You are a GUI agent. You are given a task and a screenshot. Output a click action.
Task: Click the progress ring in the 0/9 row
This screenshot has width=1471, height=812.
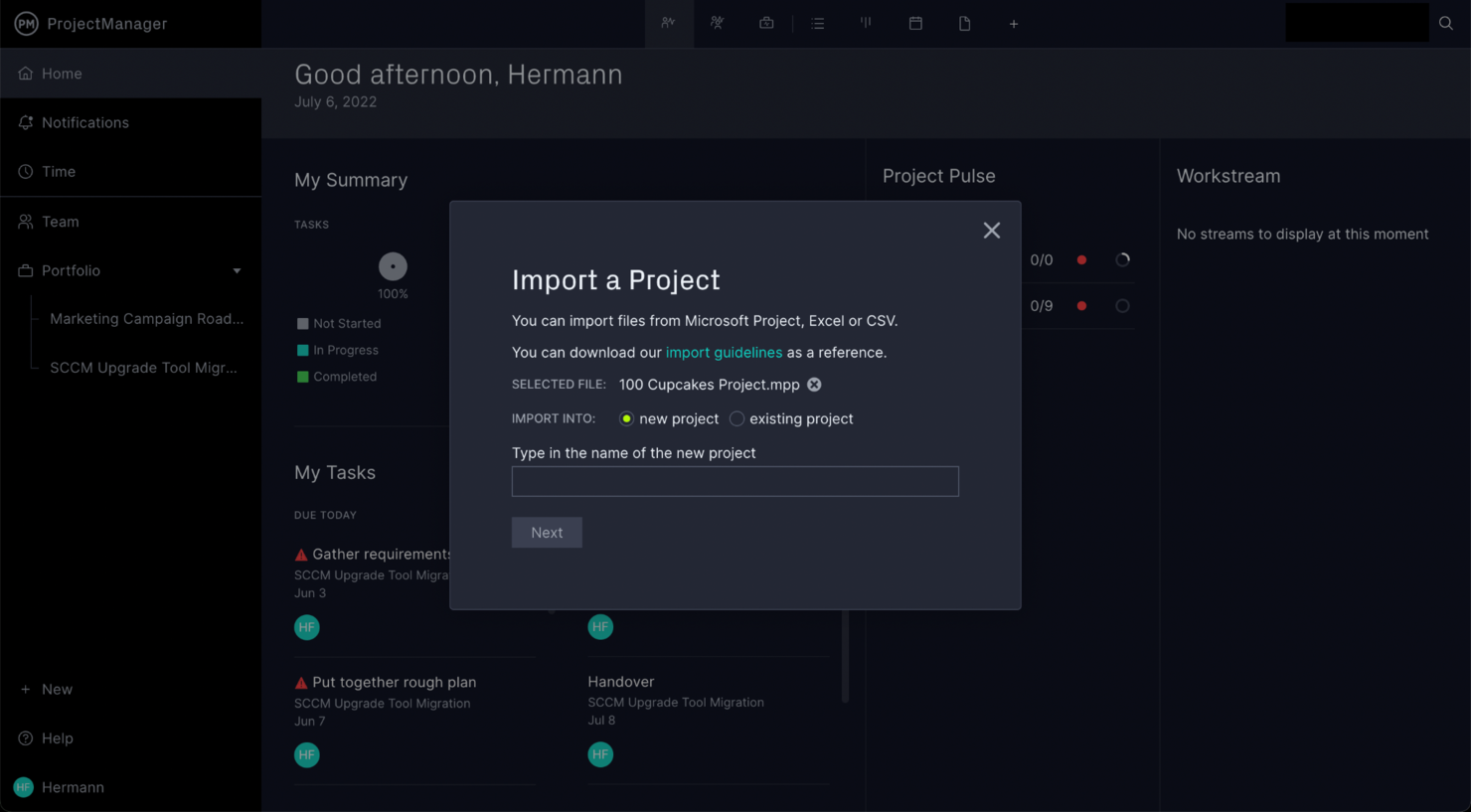[1123, 306]
